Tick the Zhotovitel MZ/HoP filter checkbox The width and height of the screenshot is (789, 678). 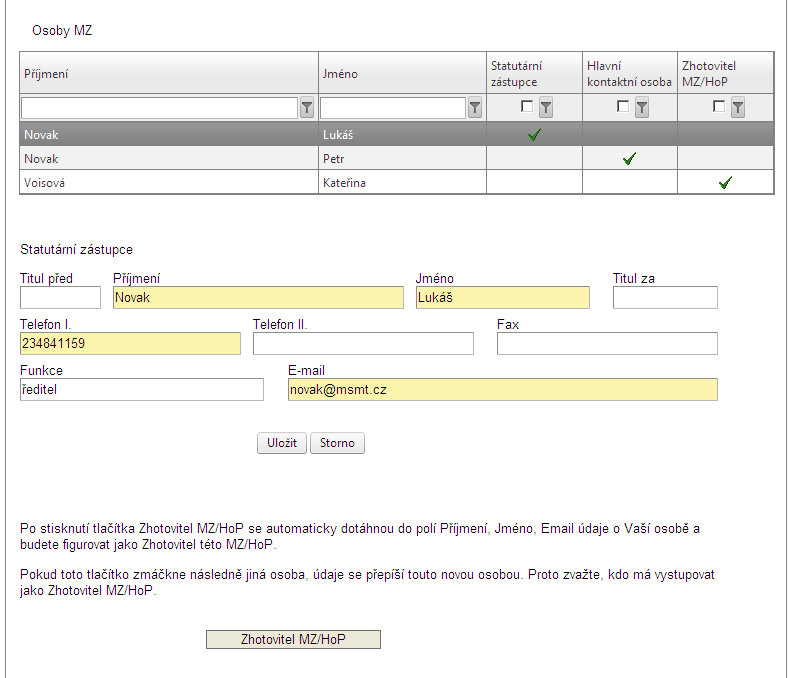(x=719, y=106)
